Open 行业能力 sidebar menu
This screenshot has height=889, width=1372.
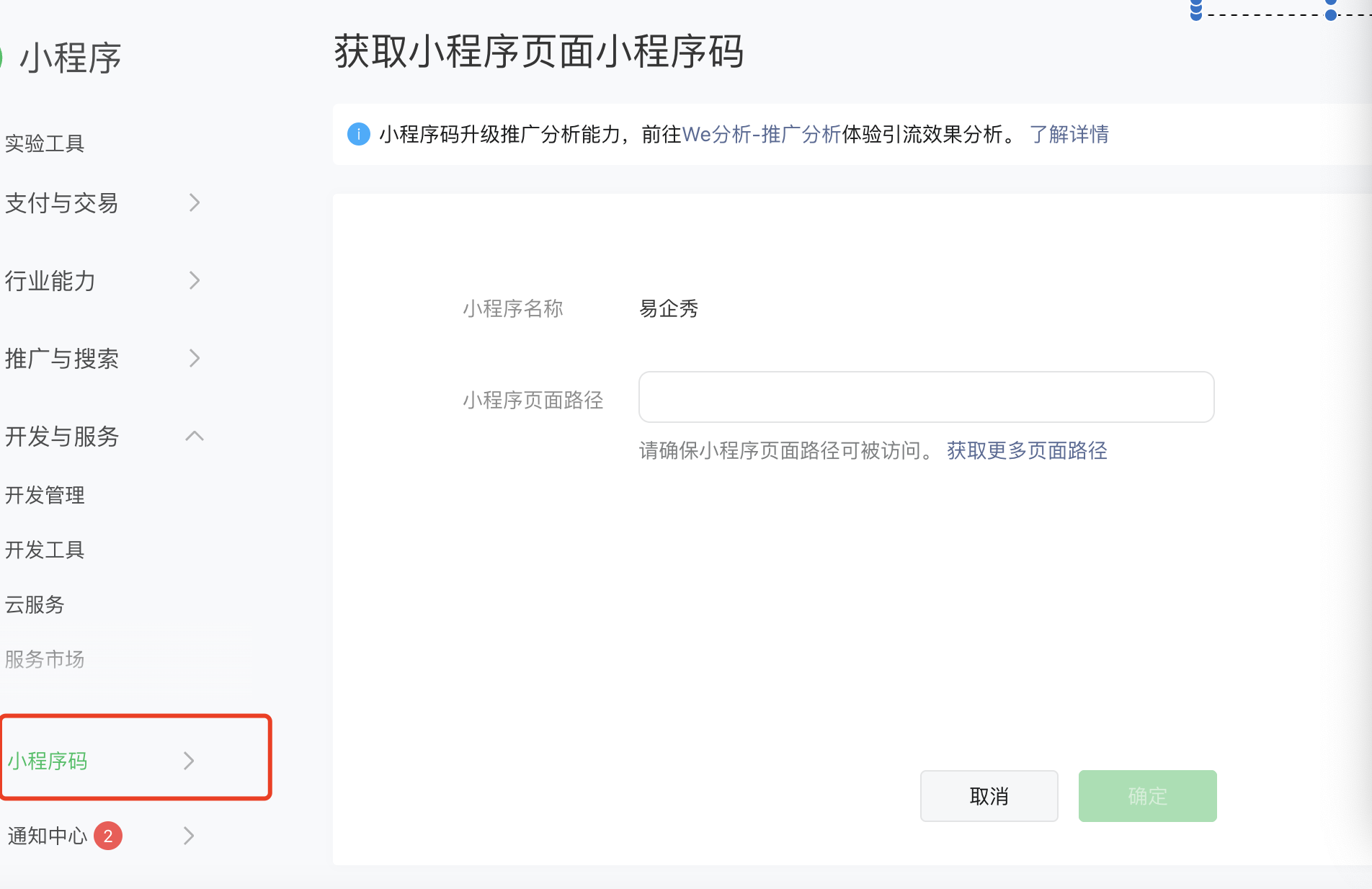[50, 281]
